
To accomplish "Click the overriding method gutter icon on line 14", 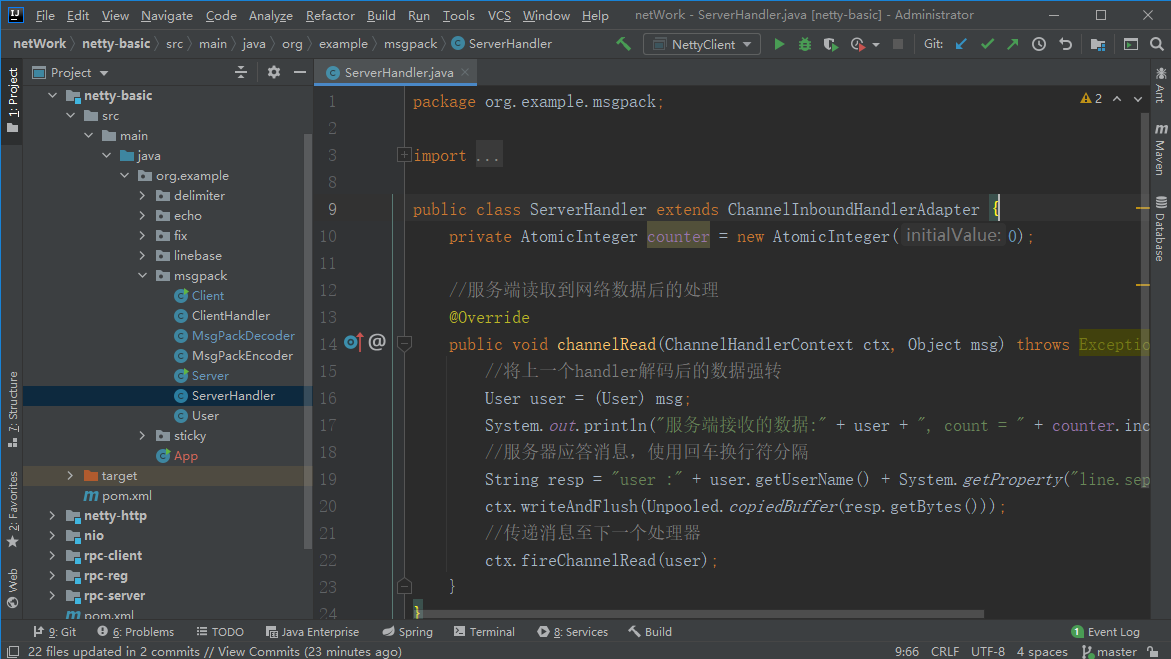I will pos(354,342).
